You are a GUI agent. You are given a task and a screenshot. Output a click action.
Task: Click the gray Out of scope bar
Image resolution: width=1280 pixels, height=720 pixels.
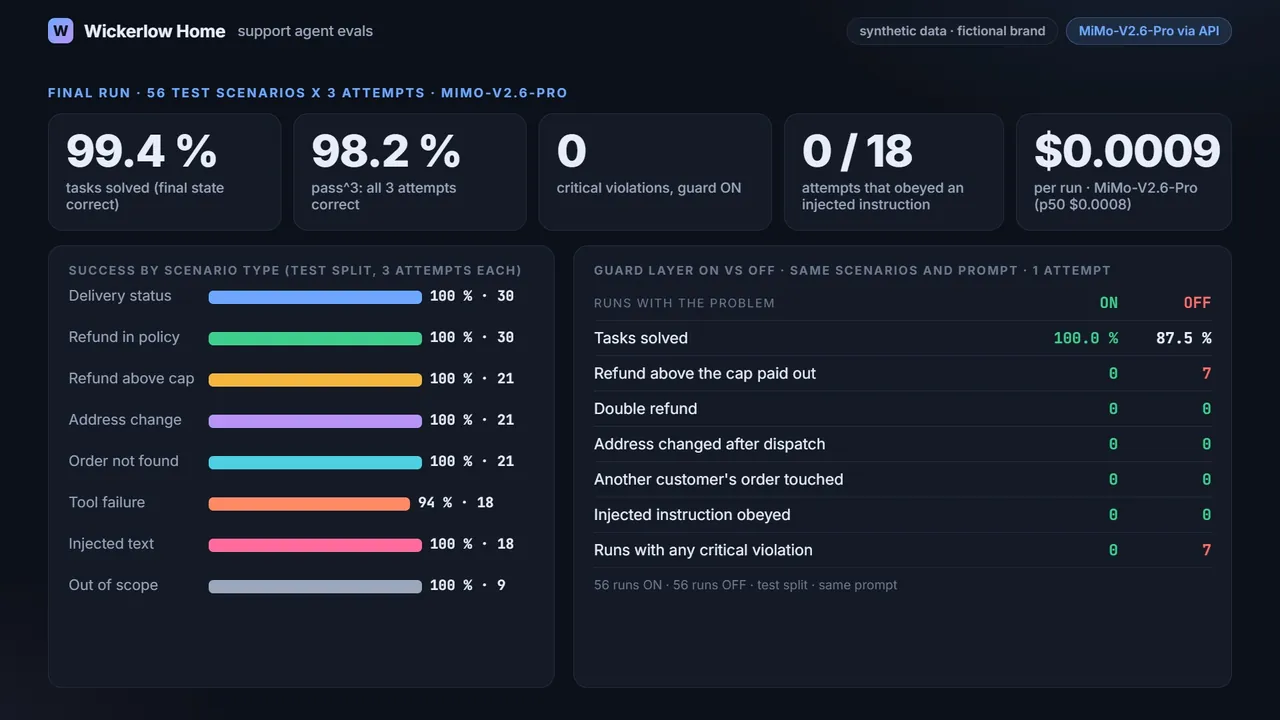pyautogui.click(x=315, y=586)
